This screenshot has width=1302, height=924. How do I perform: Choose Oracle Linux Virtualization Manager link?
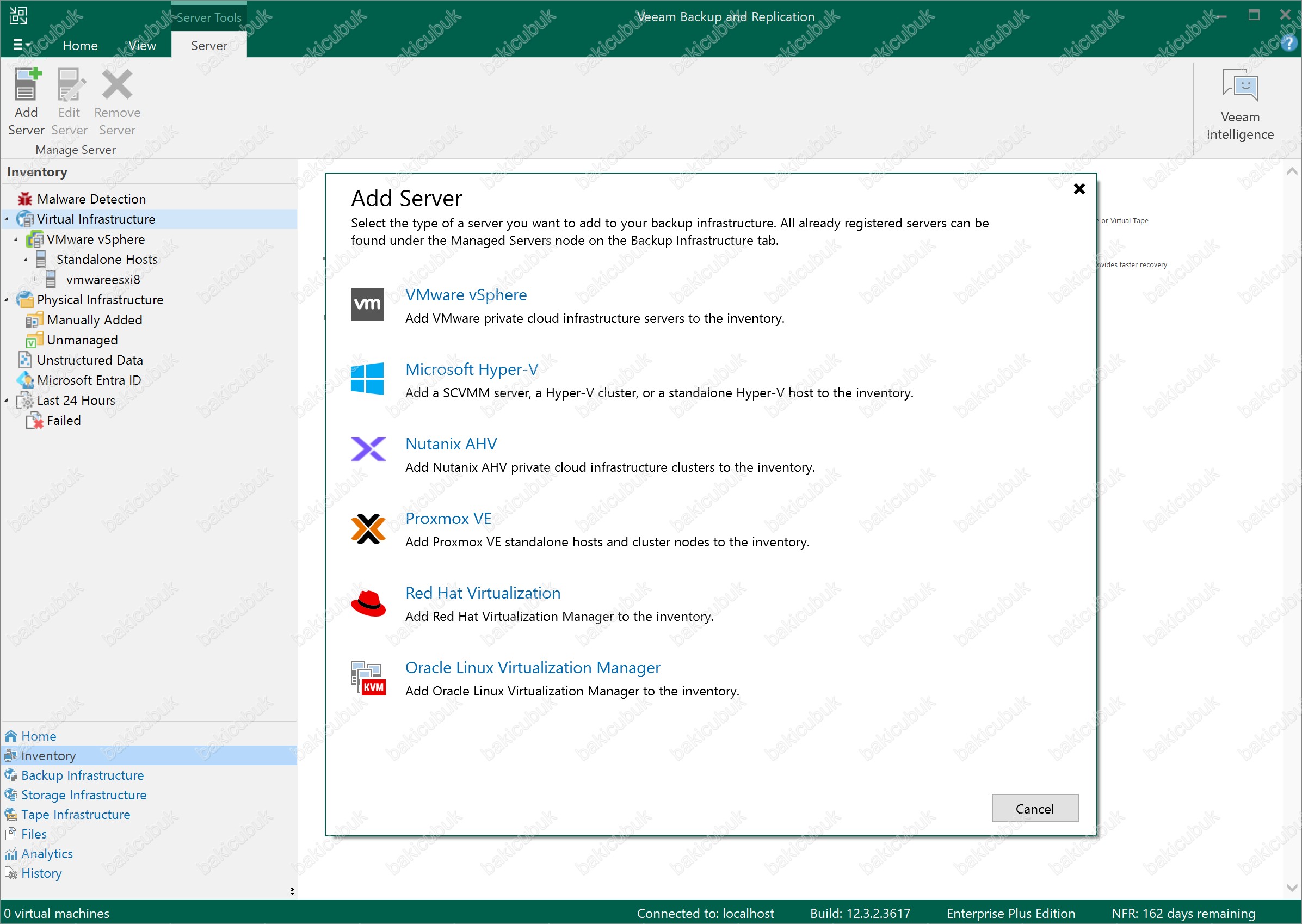533,667
